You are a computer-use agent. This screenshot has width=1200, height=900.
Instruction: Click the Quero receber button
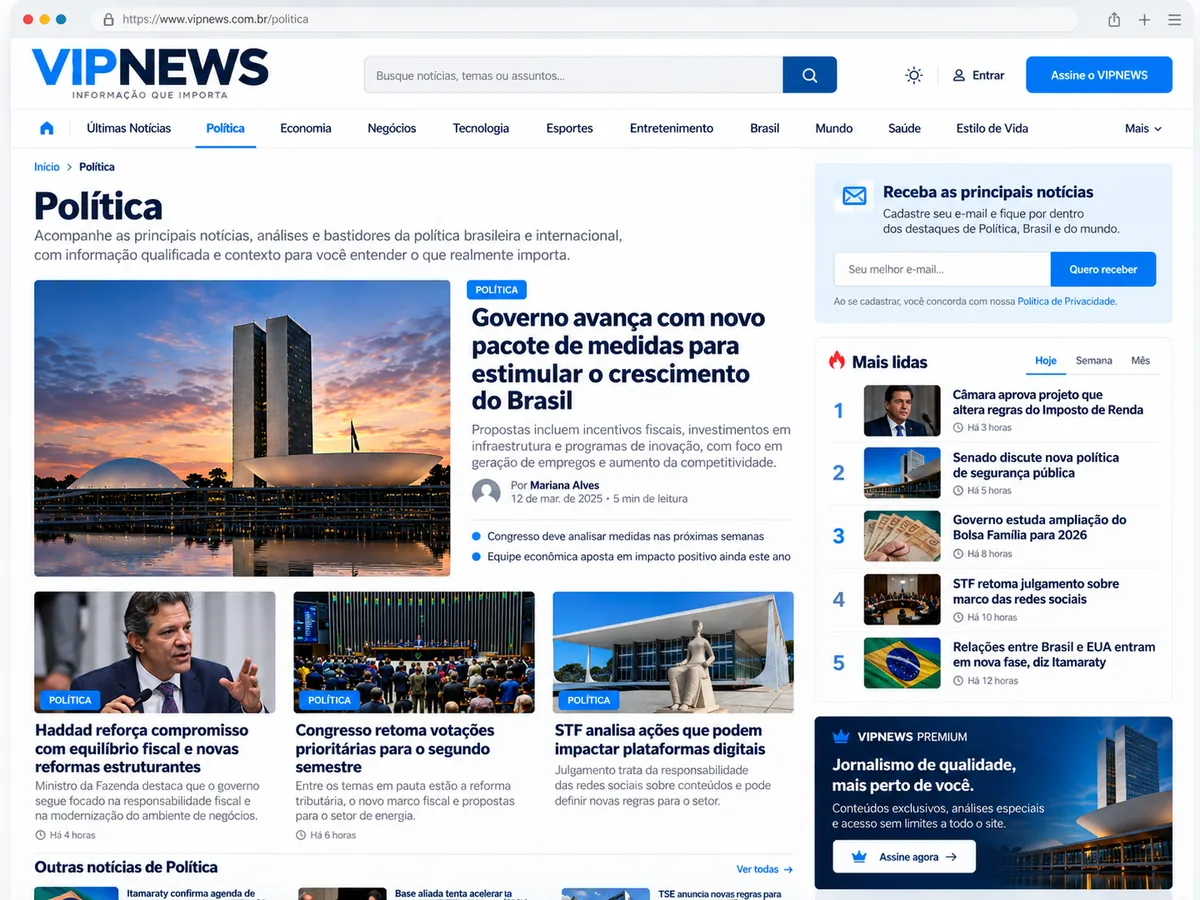coord(1103,269)
